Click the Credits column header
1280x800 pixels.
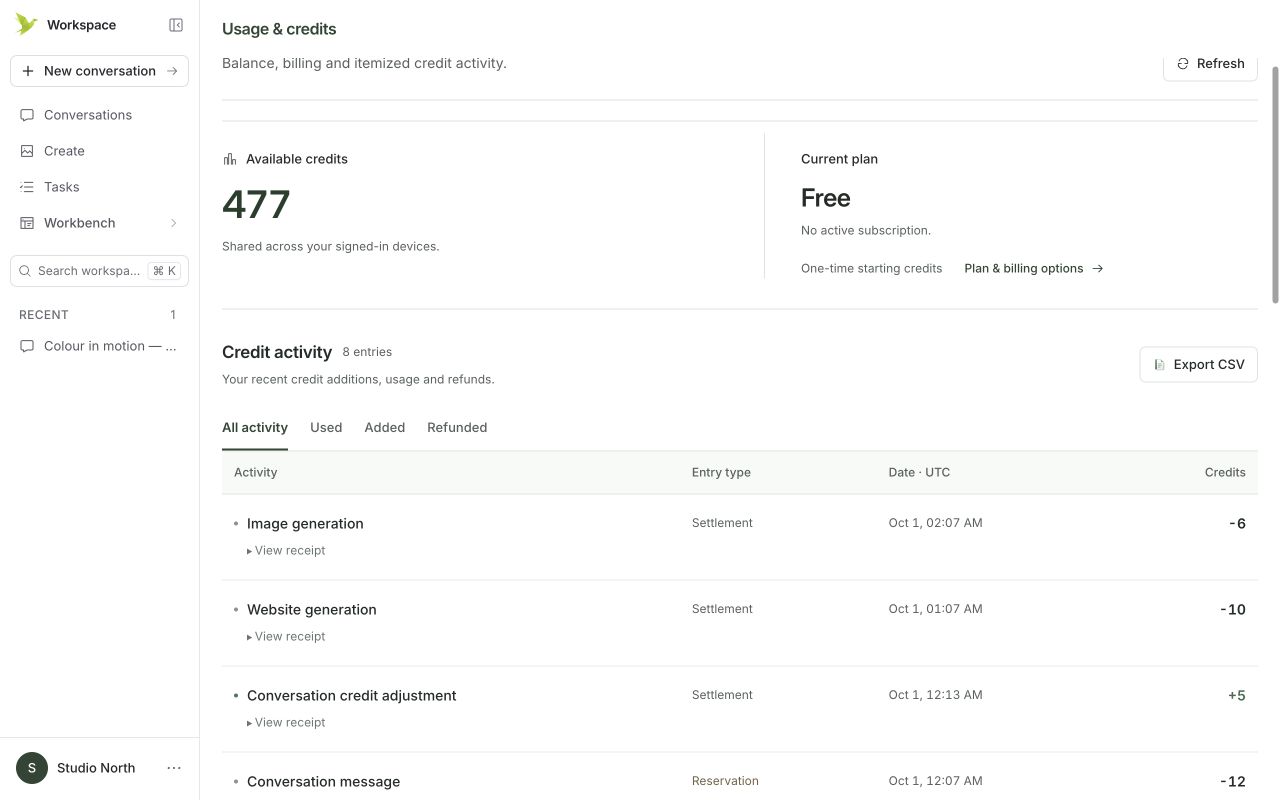click(x=1225, y=472)
